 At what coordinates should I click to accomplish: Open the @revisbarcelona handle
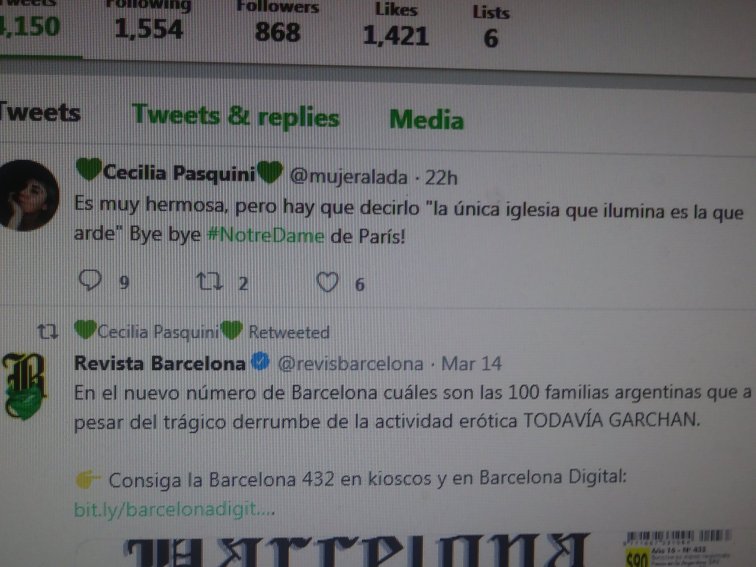pos(351,364)
